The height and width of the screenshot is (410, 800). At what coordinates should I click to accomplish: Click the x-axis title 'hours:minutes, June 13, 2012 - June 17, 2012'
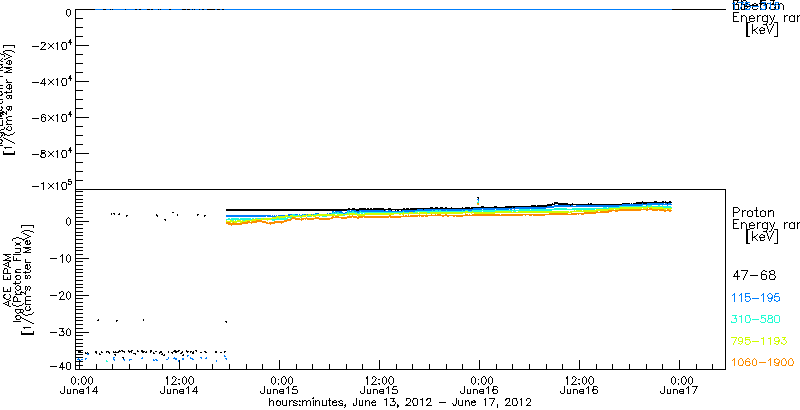click(401, 403)
